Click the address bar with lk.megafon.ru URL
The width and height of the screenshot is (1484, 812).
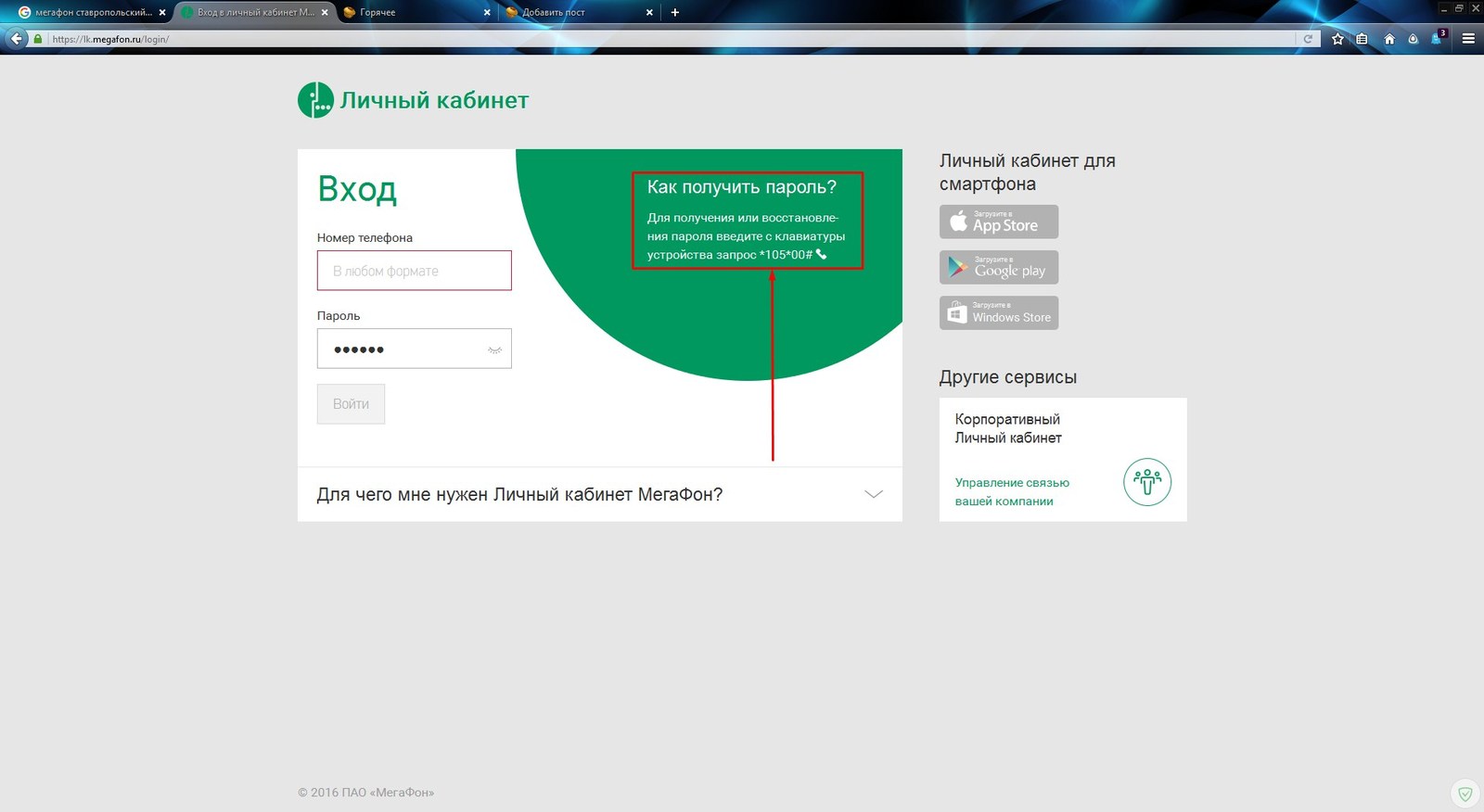click(x=668, y=39)
